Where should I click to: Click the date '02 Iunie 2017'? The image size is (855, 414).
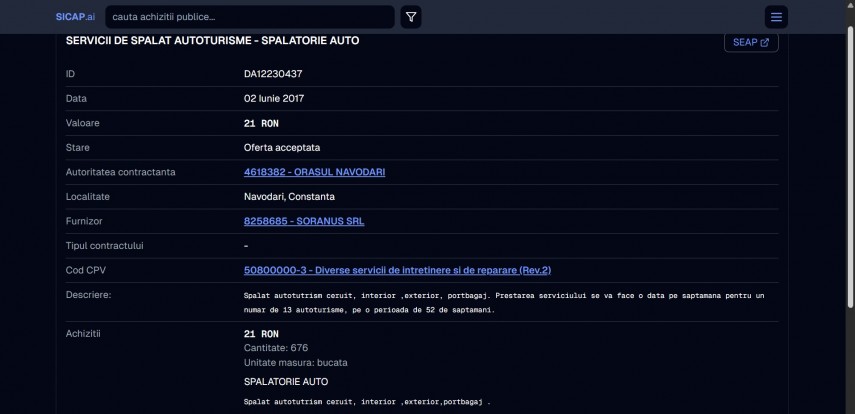274,98
